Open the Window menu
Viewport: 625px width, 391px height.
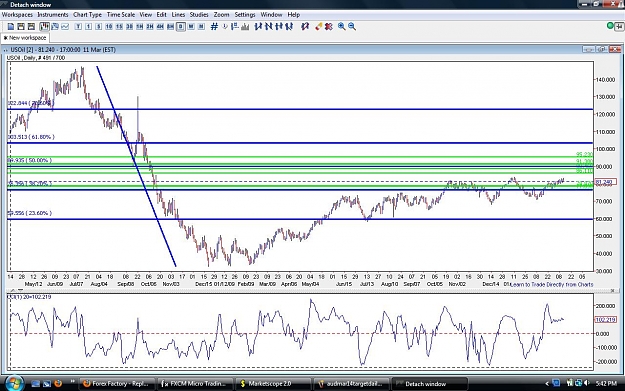tap(271, 15)
